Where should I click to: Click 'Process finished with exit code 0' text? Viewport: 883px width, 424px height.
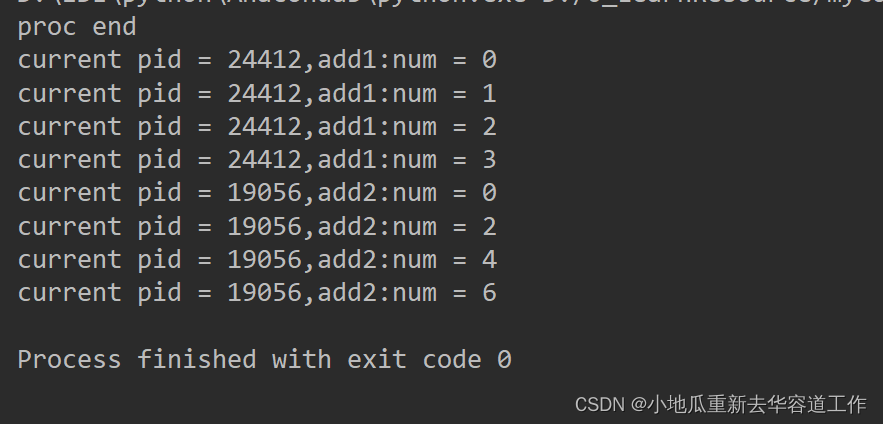coord(264,359)
